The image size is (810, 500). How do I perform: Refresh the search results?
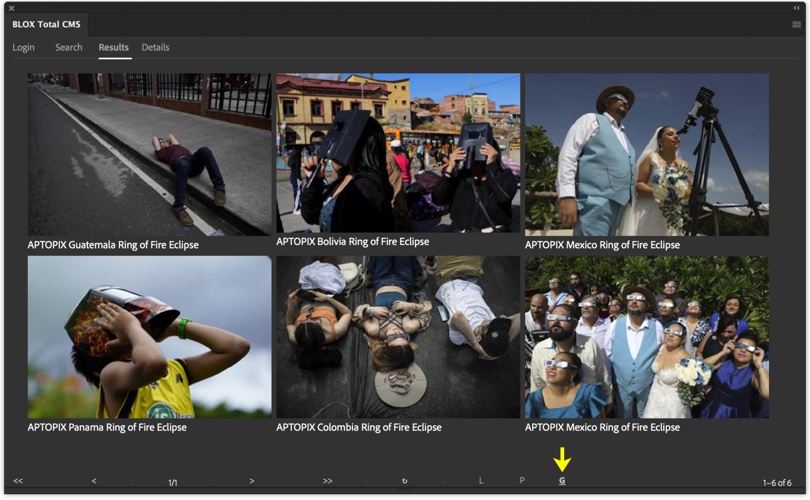(x=404, y=481)
